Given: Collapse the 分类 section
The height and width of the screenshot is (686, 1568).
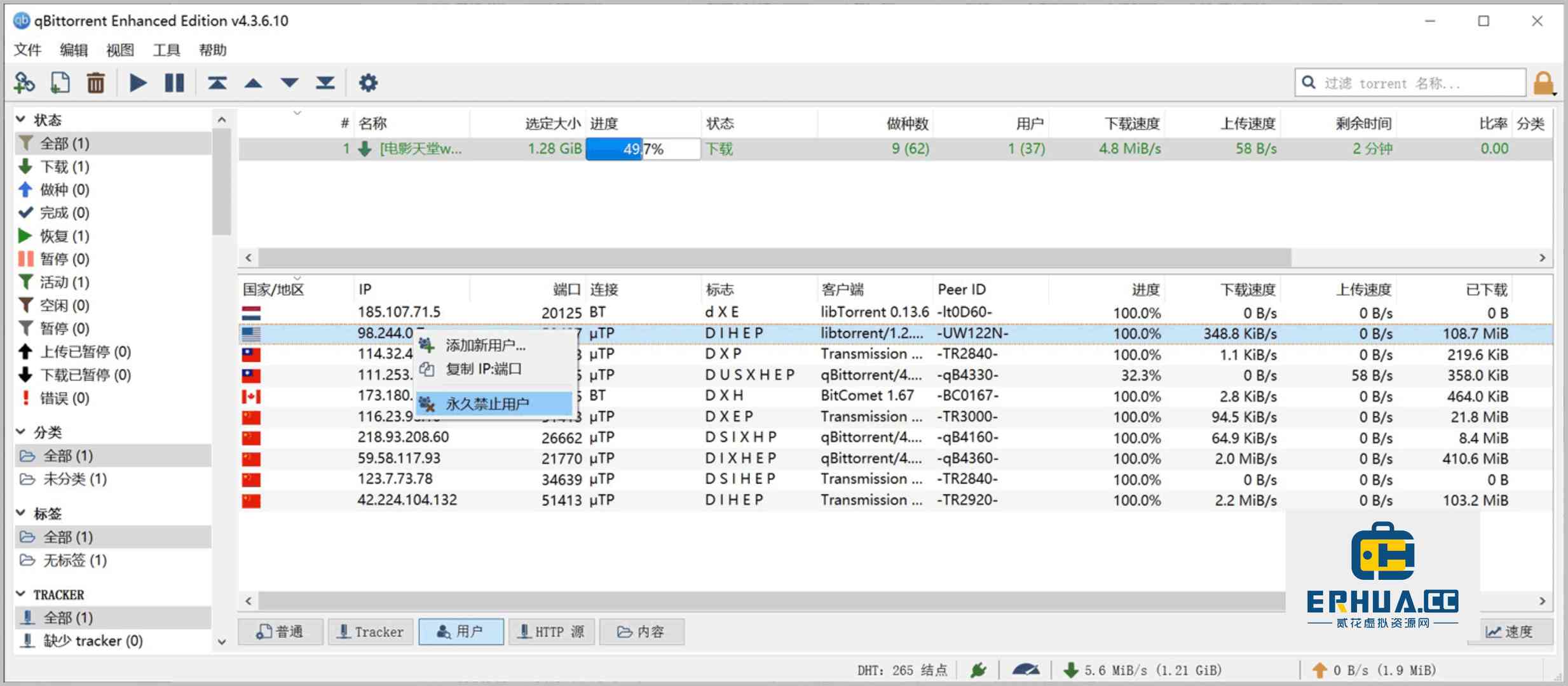Looking at the screenshot, I should coord(20,431).
